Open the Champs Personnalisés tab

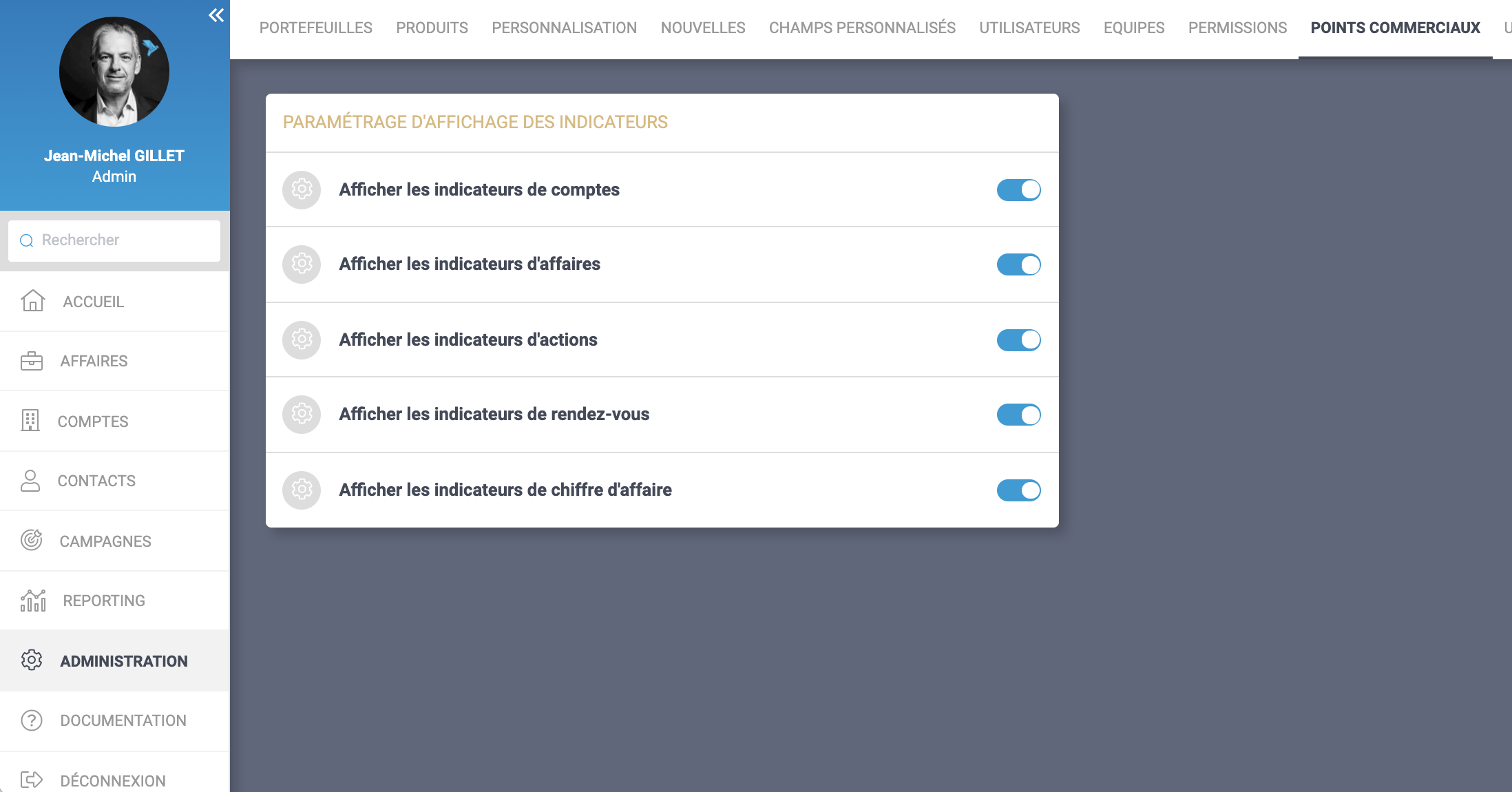point(862,28)
